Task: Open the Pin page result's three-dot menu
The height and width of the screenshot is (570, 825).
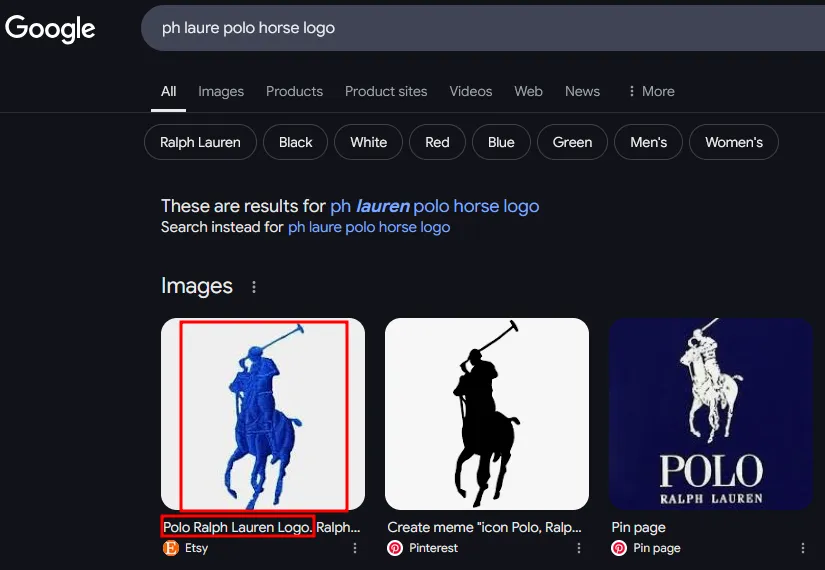Action: pyautogui.click(x=803, y=548)
